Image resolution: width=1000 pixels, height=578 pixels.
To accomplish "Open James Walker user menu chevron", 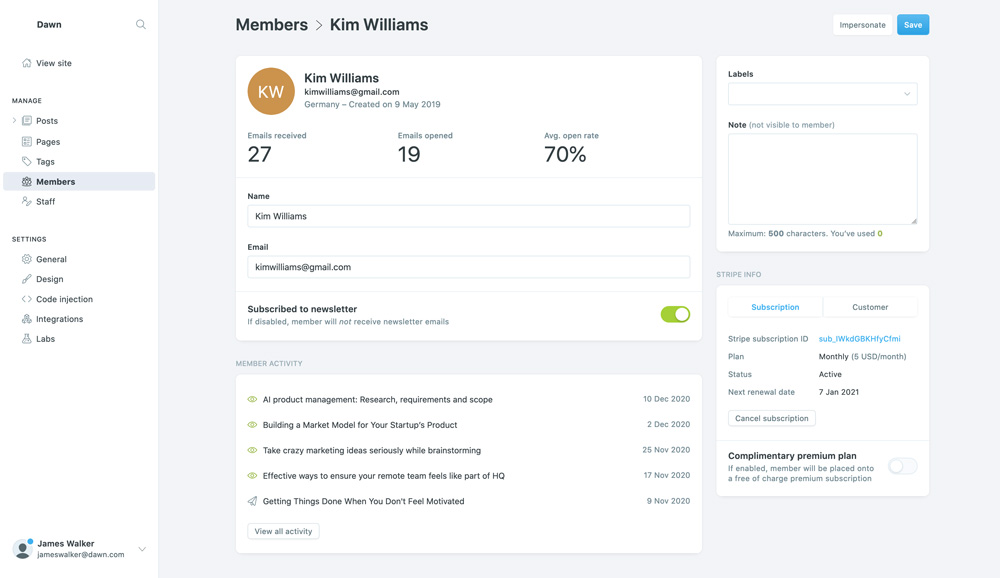I will click(142, 549).
